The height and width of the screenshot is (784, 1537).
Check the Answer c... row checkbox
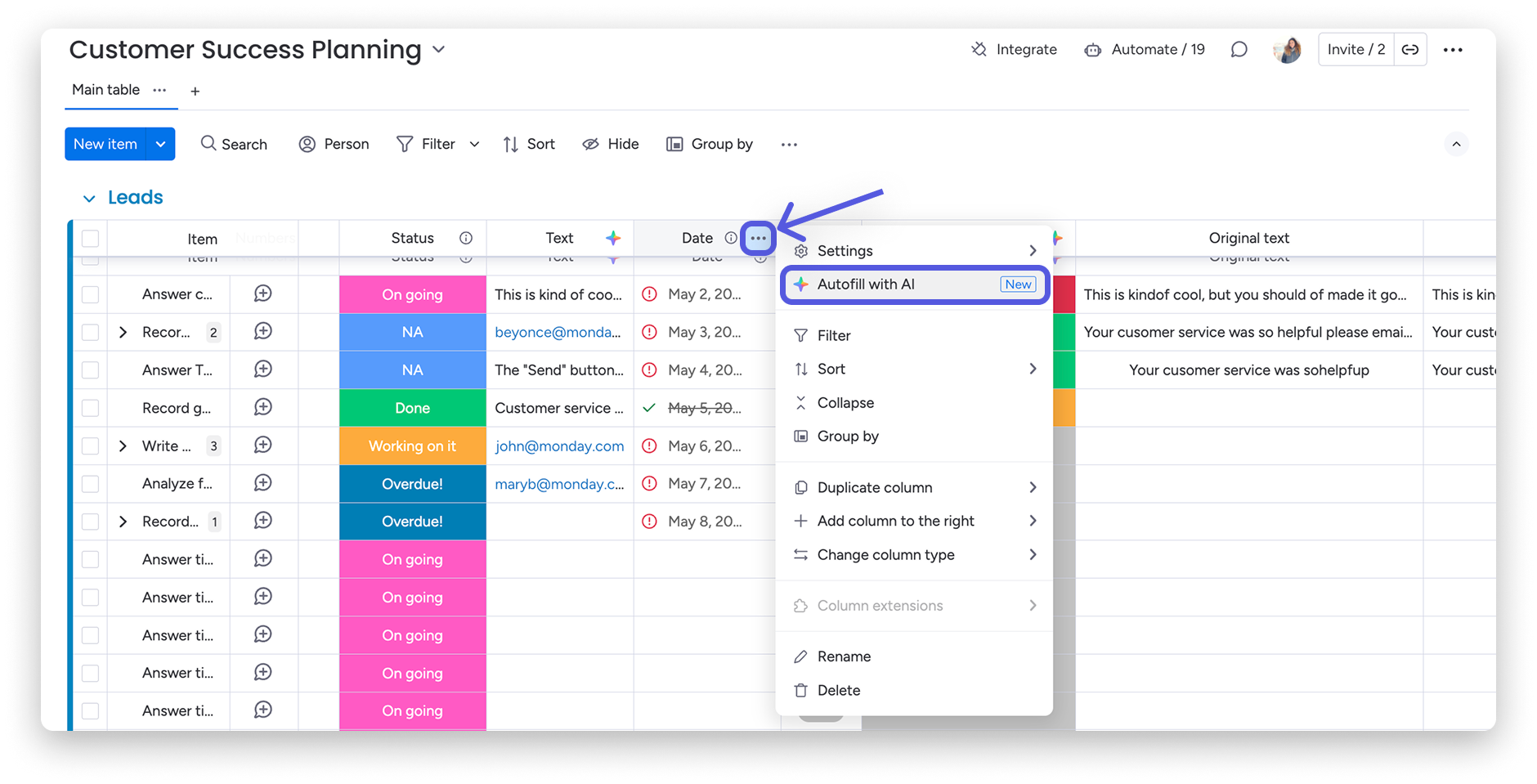91,294
